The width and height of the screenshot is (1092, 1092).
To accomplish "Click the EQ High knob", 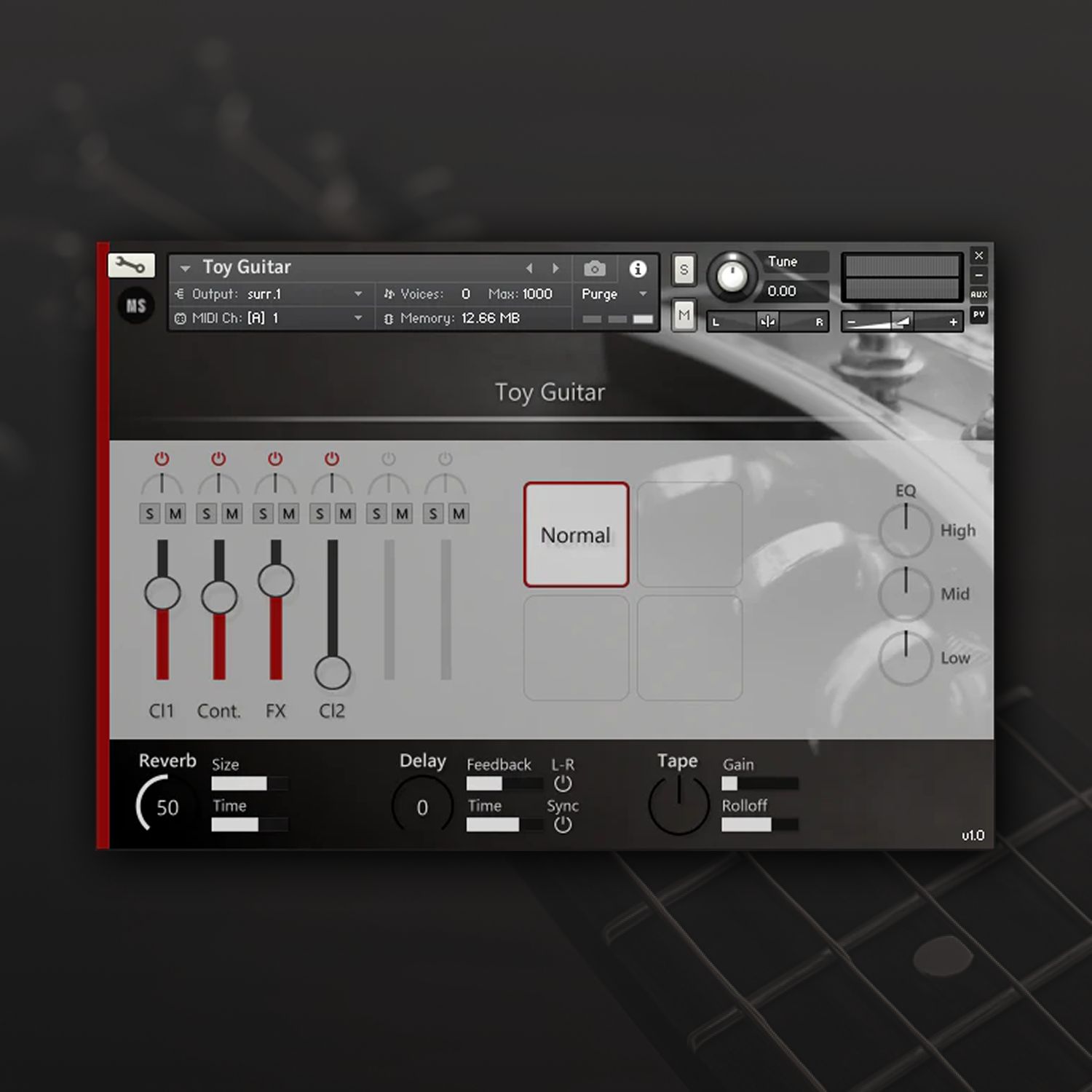I will coord(906,531).
